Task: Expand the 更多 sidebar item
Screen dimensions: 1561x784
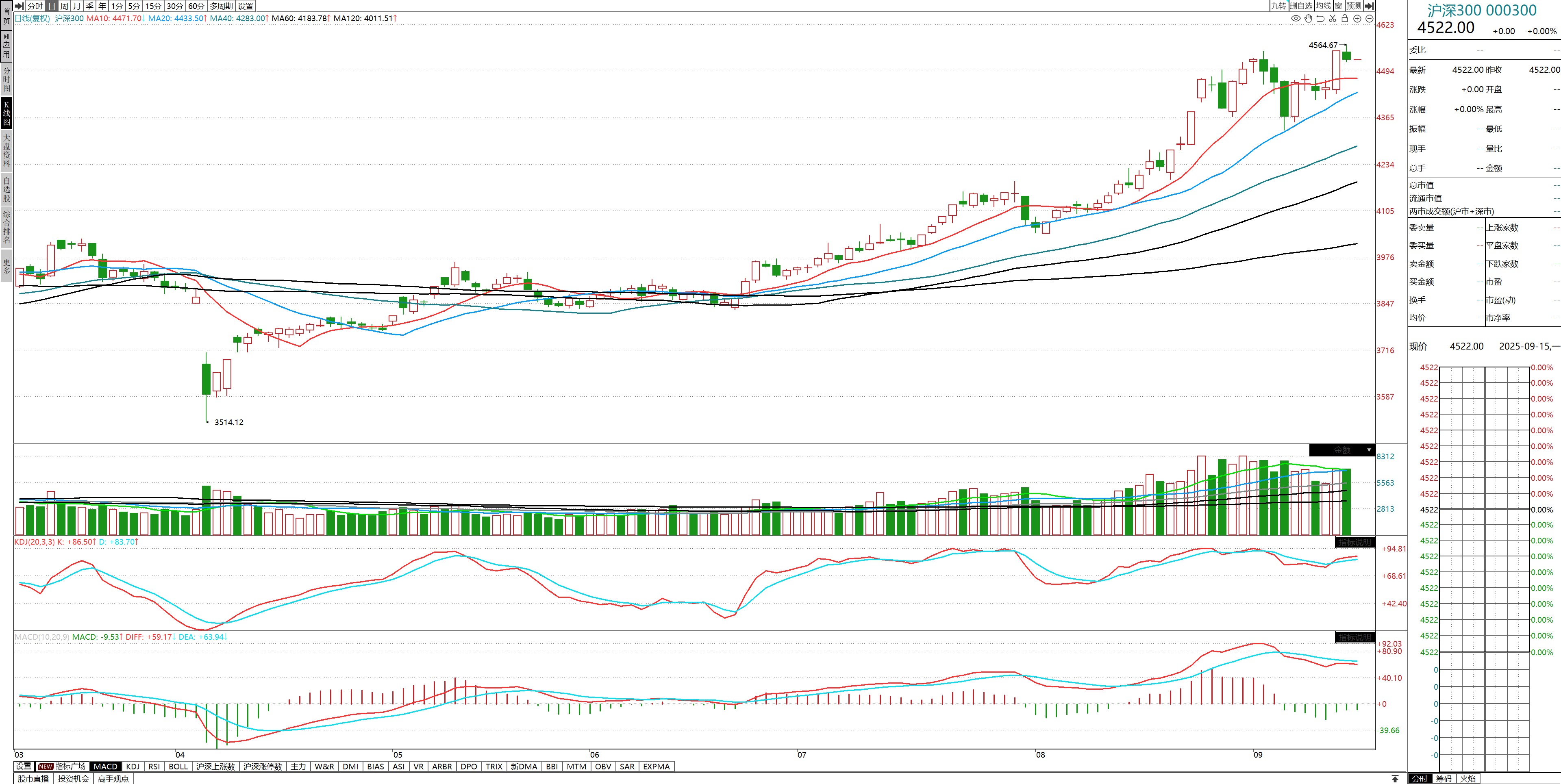Action: (7, 267)
